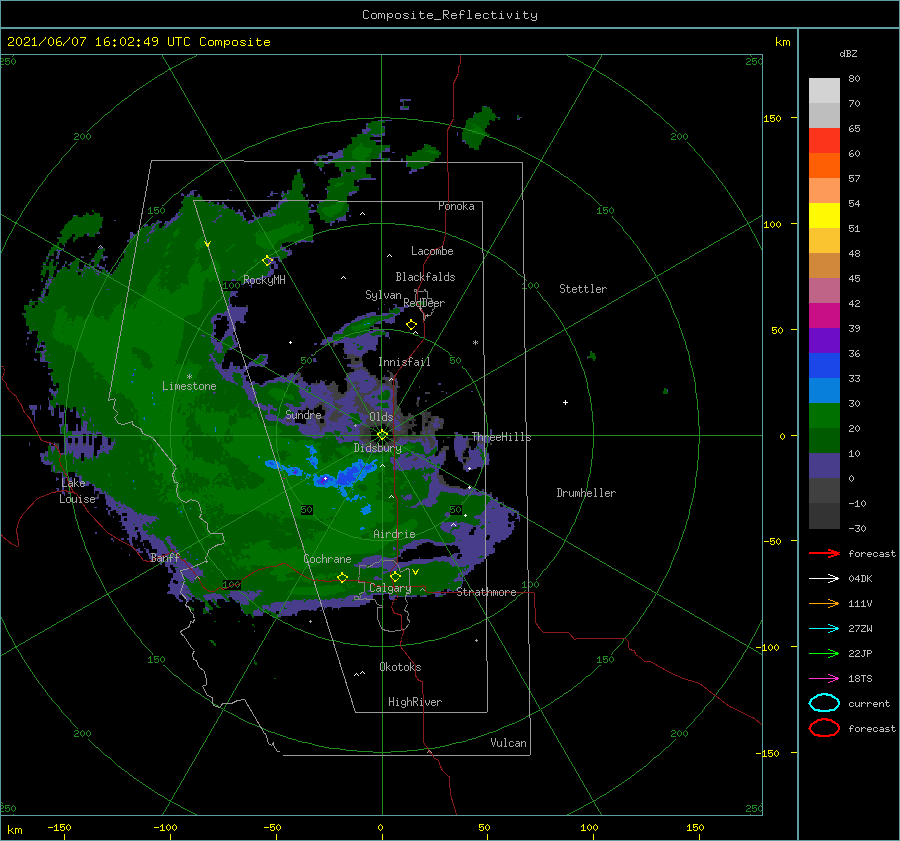Select the Lacombe label
Screen dimensions: 900x841
tap(432, 251)
